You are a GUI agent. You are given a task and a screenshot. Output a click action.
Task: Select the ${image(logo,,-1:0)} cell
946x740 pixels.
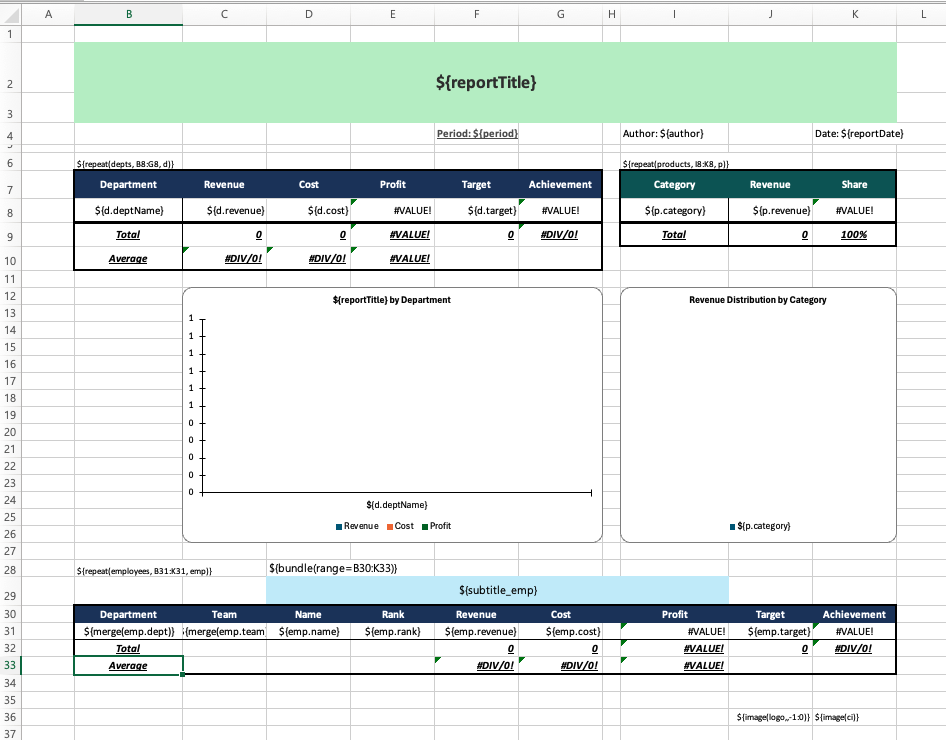770,717
